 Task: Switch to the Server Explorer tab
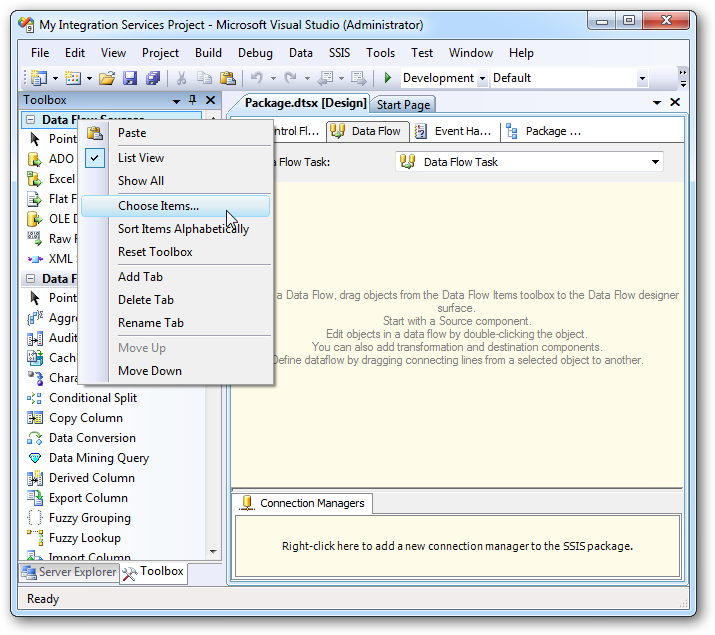68,573
